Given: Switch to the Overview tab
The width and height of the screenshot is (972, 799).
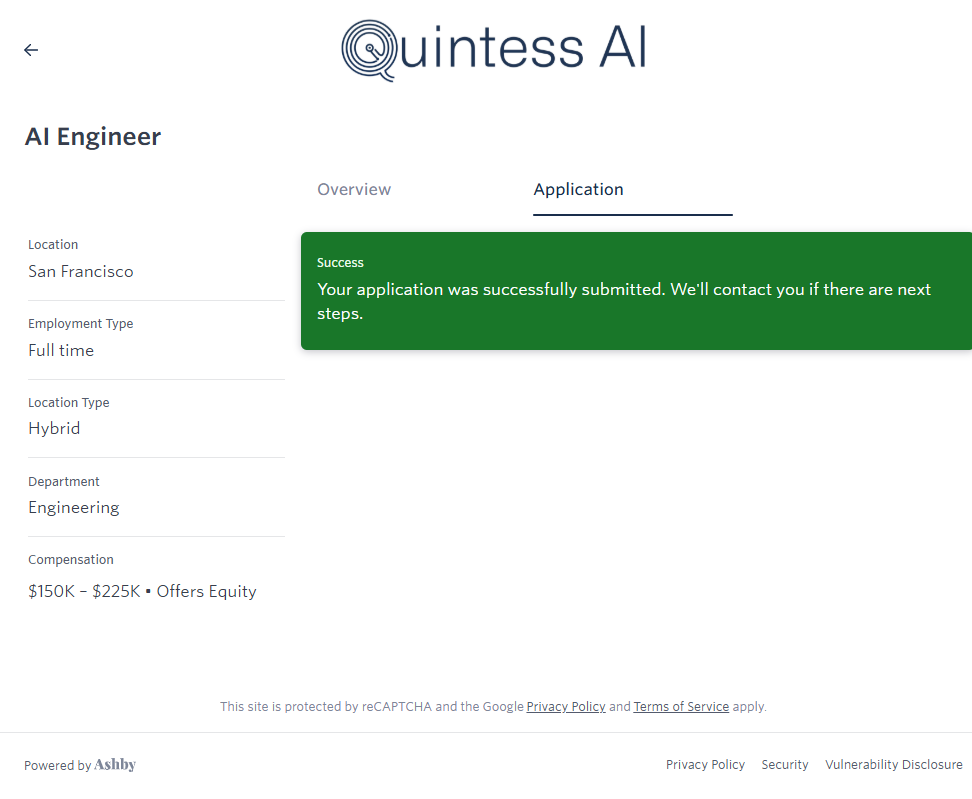Looking at the screenshot, I should [354, 190].
